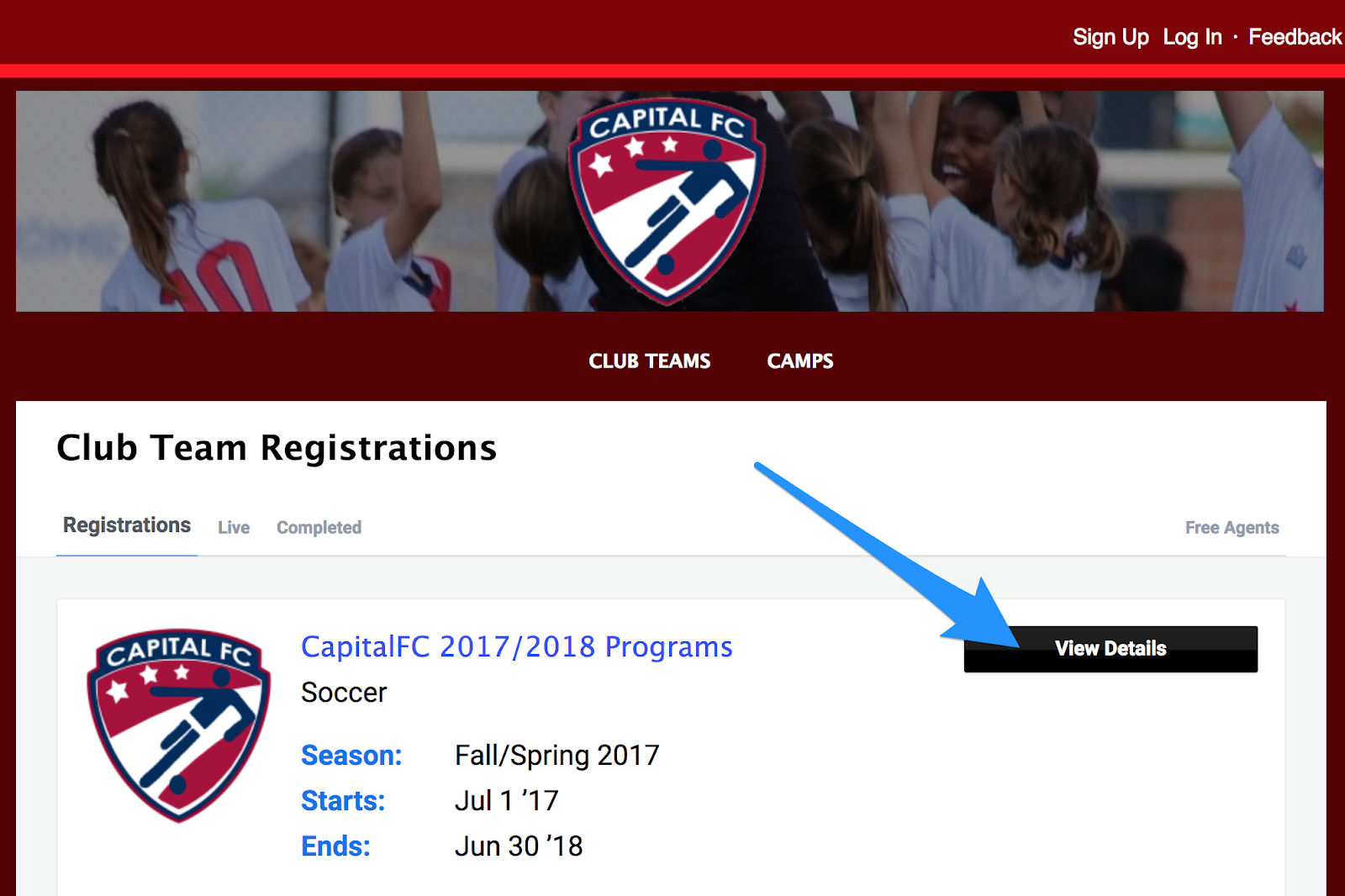1345x896 pixels.
Task: Click the Starts label
Action: 343,801
